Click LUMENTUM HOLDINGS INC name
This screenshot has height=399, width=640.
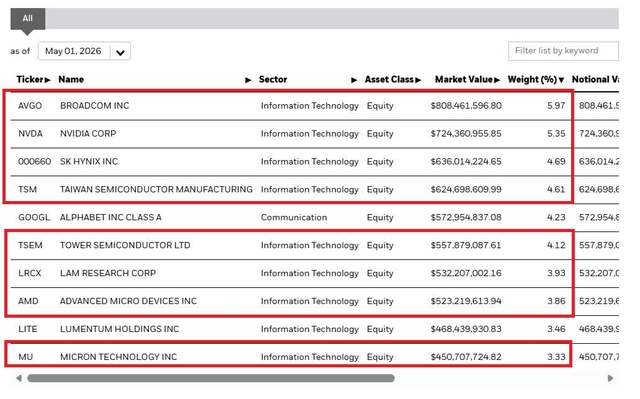pyautogui.click(x=120, y=329)
